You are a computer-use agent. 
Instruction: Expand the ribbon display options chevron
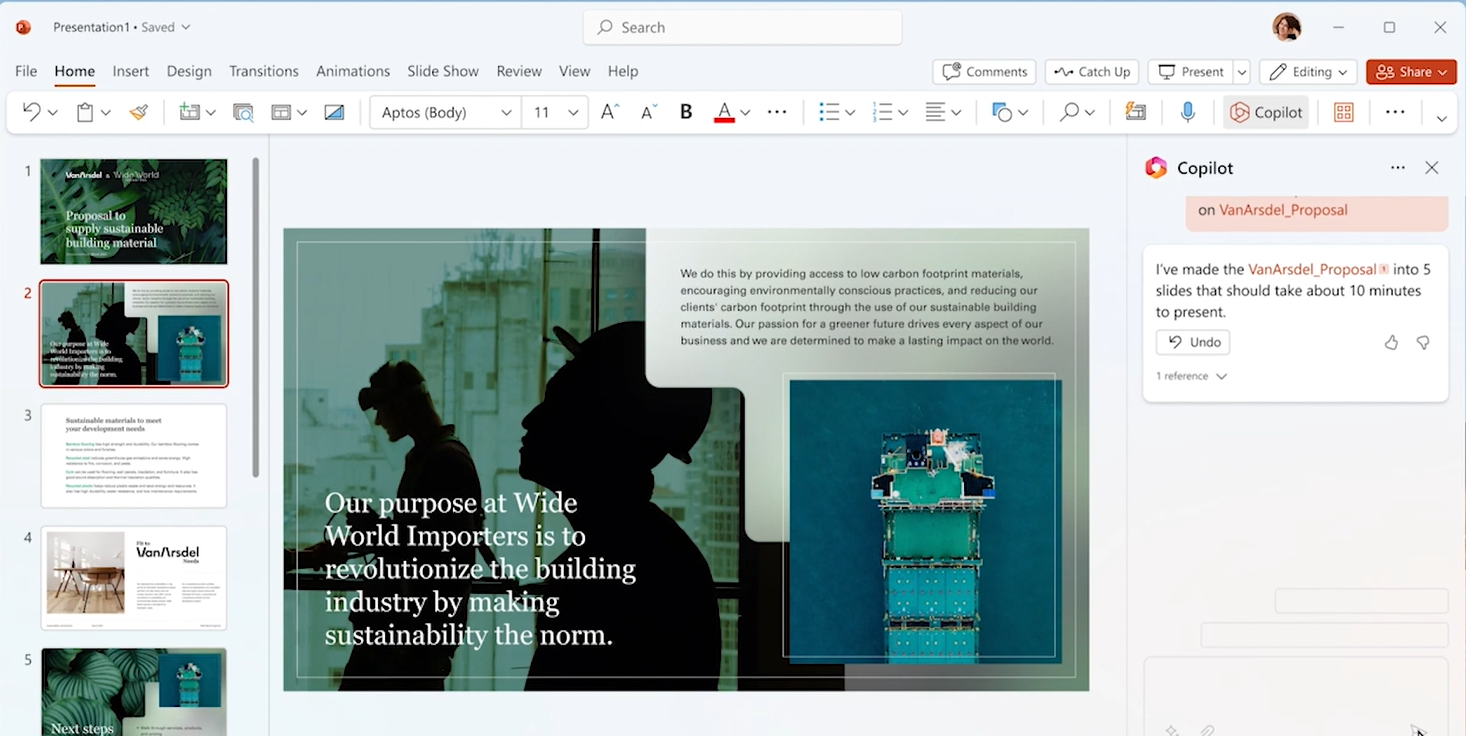(x=1441, y=118)
